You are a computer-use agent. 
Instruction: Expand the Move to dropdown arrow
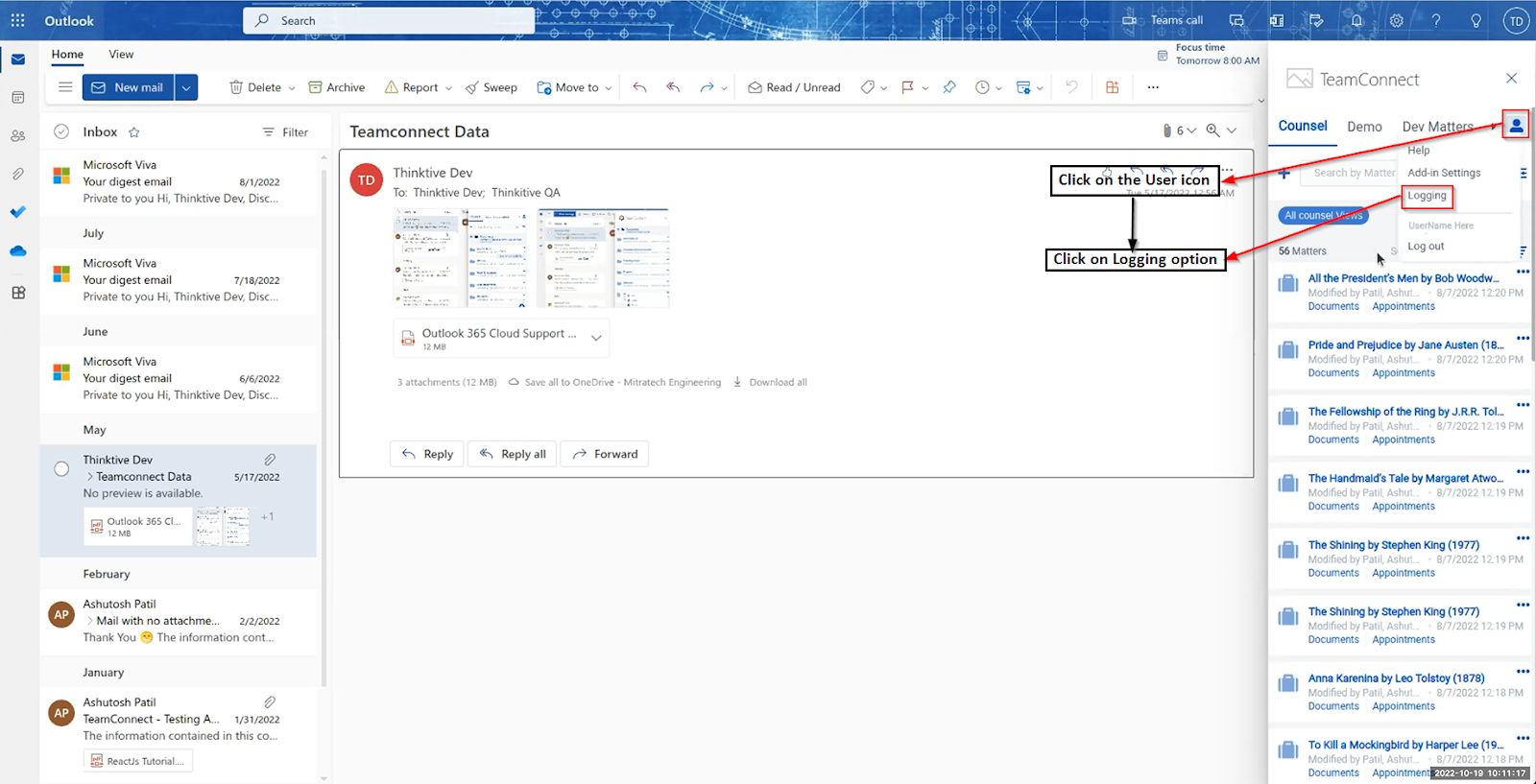(x=609, y=88)
